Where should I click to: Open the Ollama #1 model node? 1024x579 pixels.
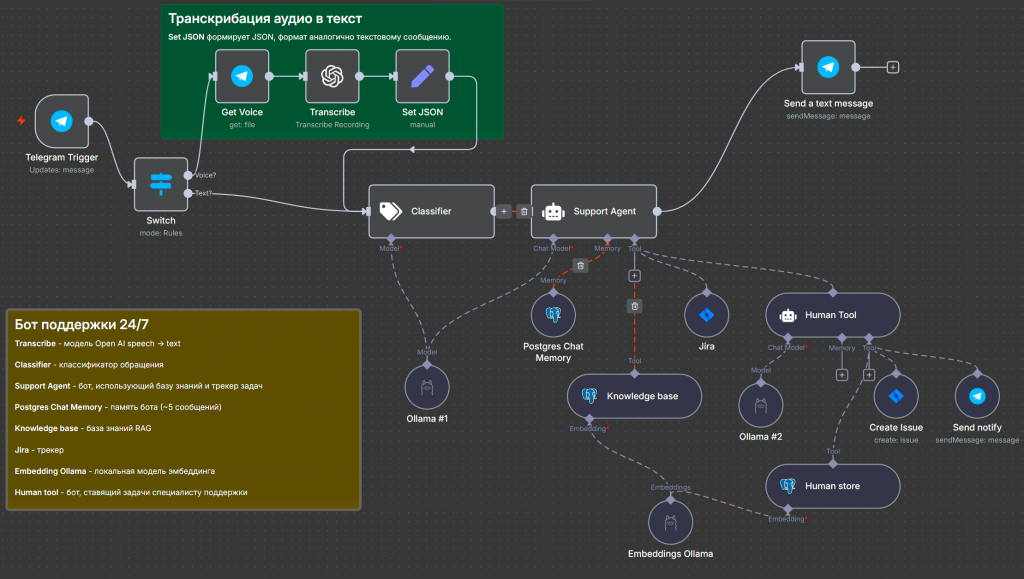[427, 387]
